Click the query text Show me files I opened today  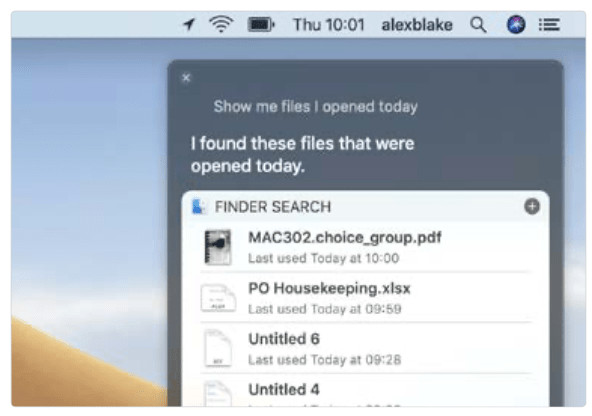316,107
